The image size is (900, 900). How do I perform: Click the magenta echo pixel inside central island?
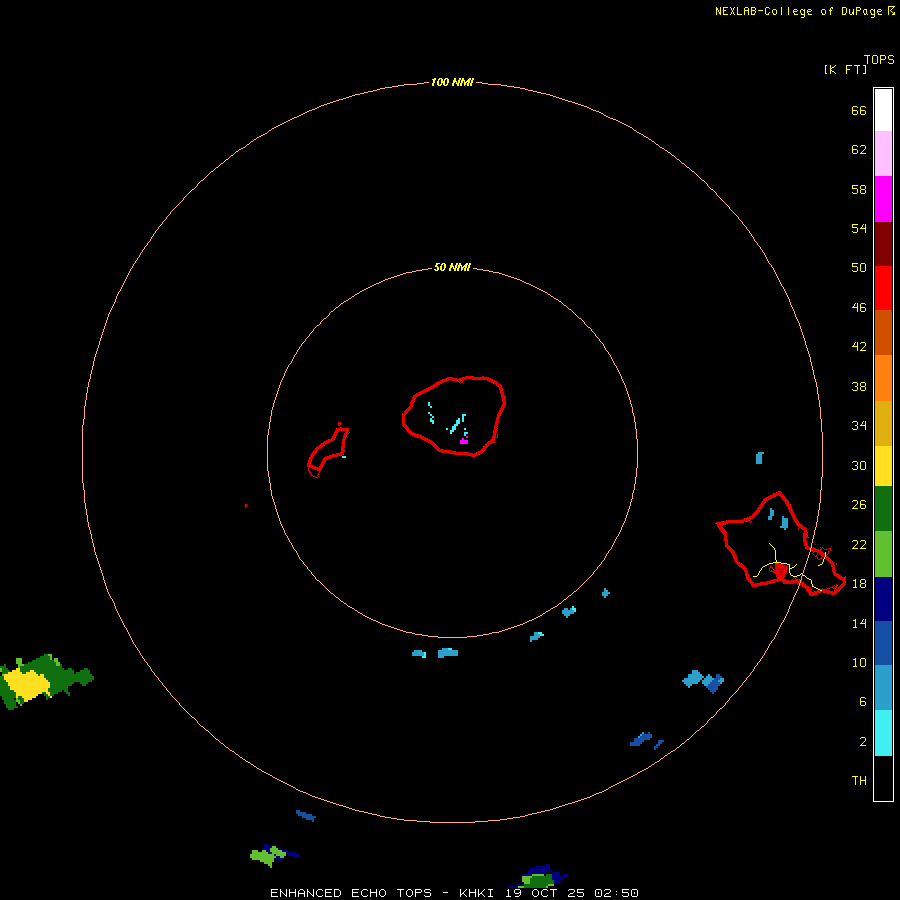click(464, 441)
